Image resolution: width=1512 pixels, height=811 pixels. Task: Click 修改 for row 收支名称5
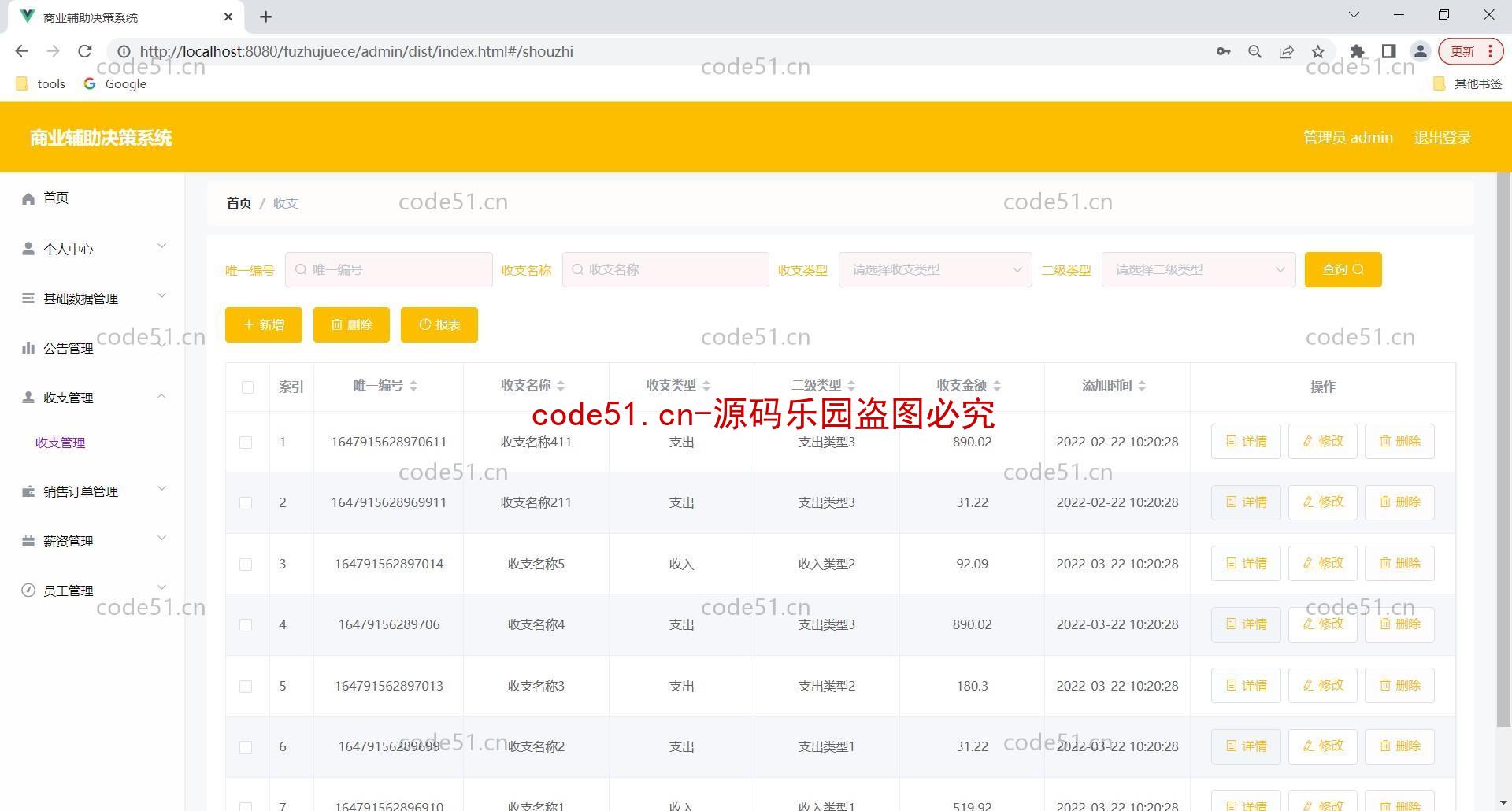(x=1322, y=564)
